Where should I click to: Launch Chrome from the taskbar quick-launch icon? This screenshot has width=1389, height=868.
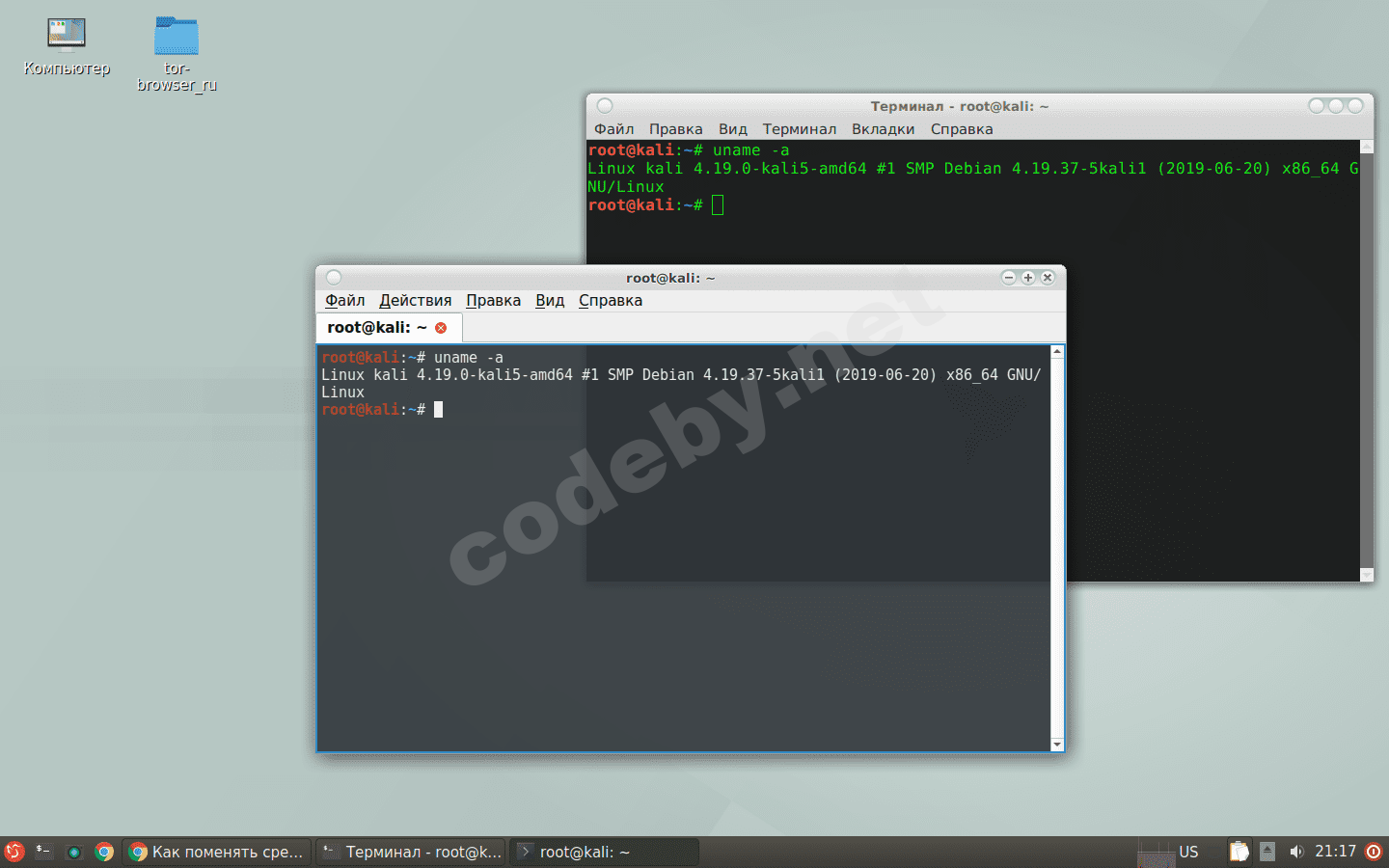[104, 852]
